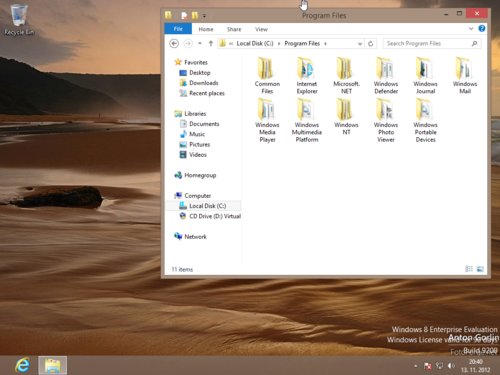This screenshot has width=500, height=375.
Task: Click the Forward navigation arrow
Action: click(188, 43)
